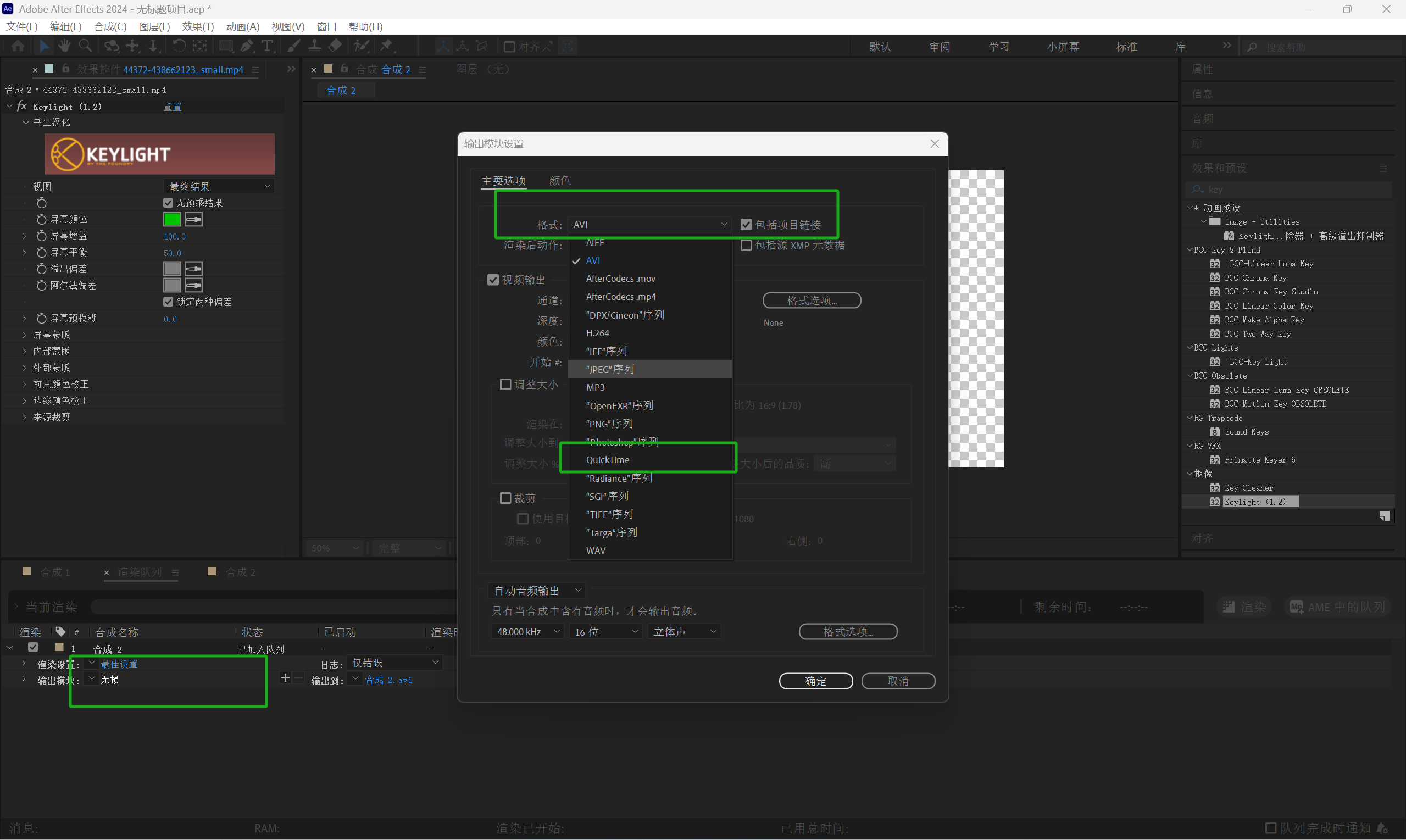Click 合成 2.avi output path link
This screenshot has width=1406, height=840.
point(388,679)
